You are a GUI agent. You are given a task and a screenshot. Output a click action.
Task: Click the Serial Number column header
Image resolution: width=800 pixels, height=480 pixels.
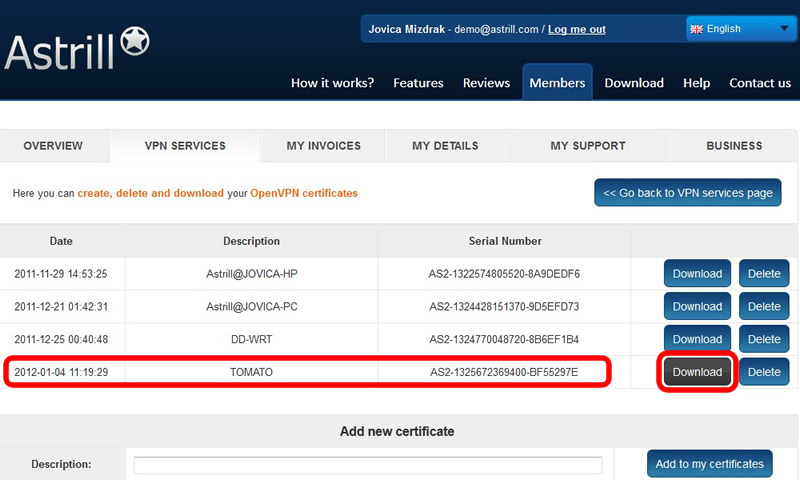[x=505, y=241]
